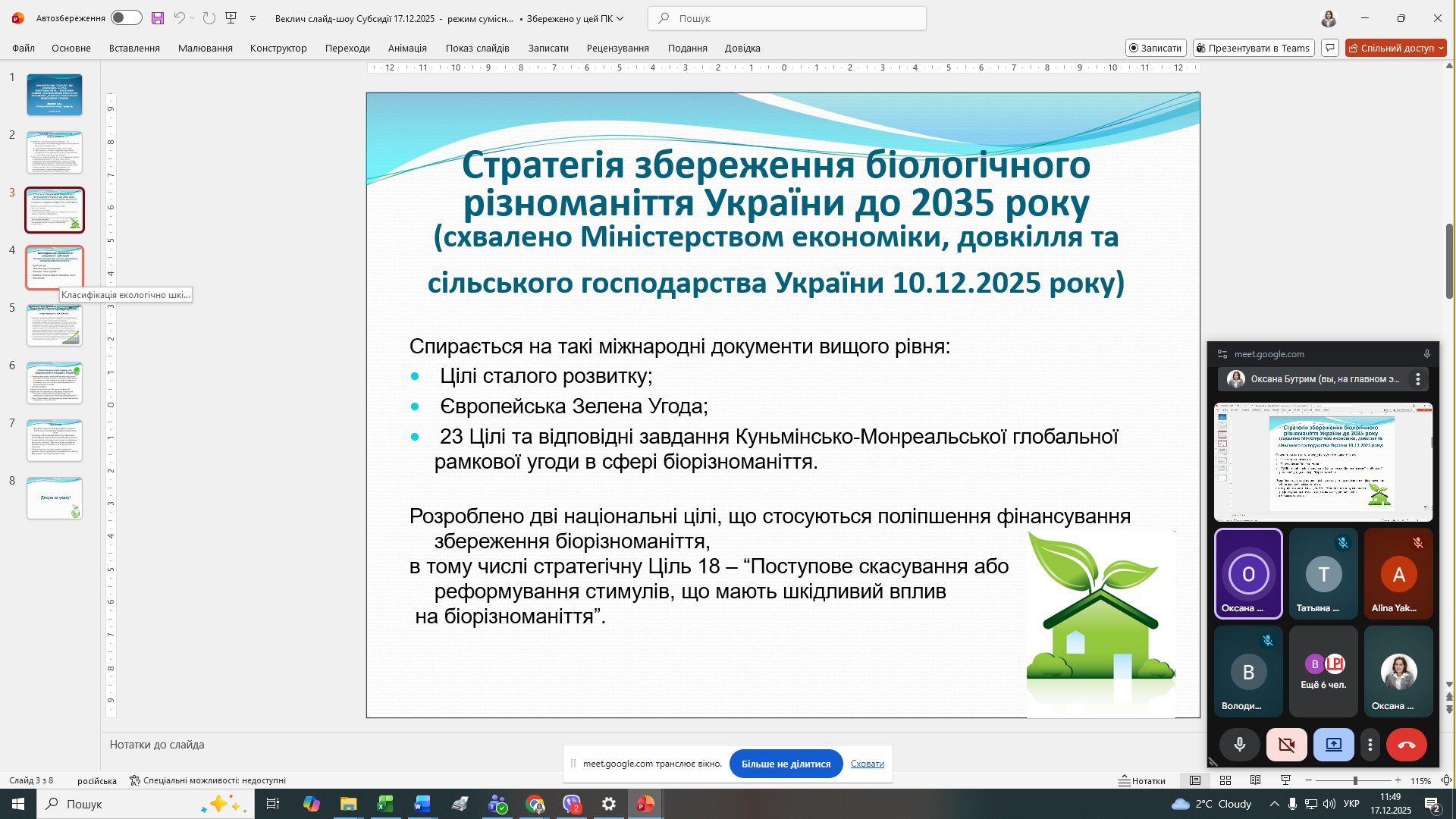Enable camera in Google Meet

(1287, 745)
